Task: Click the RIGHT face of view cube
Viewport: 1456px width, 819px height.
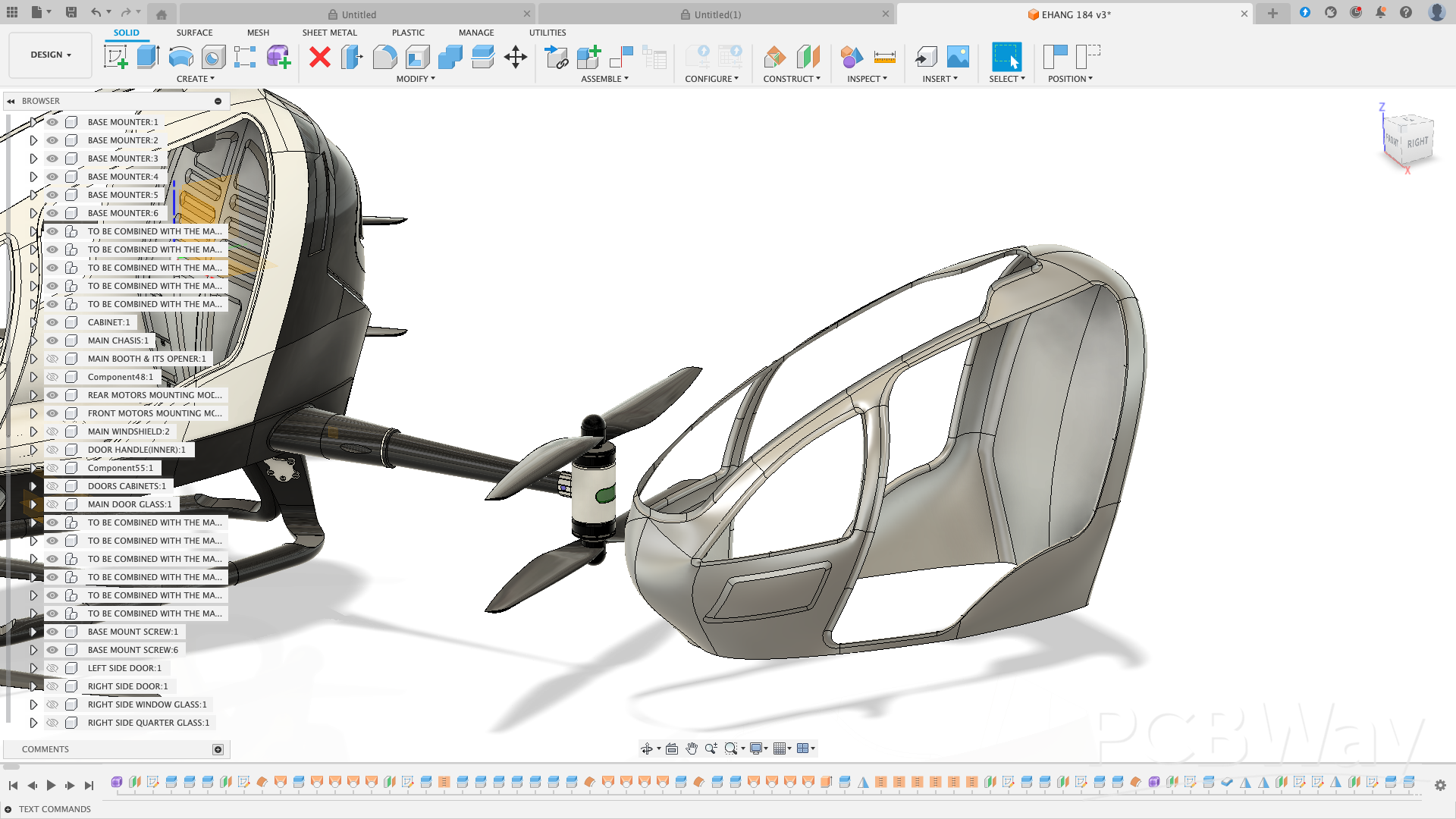Action: point(1417,143)
